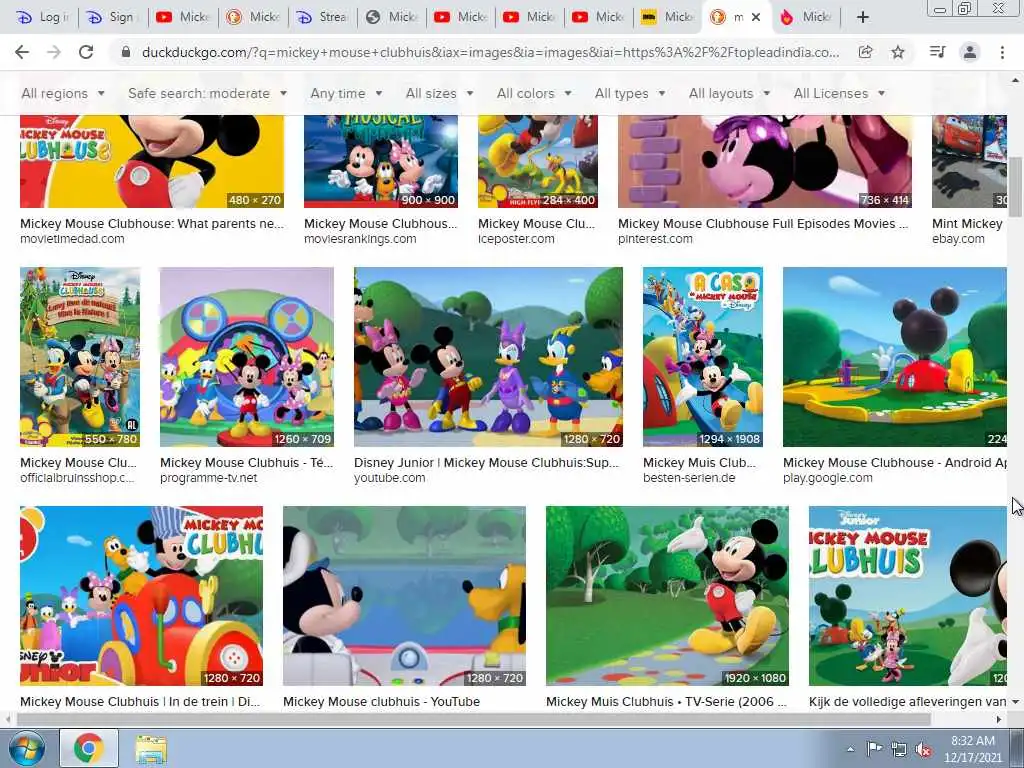This screenshot has width=1024, height=768.
Task: Open a new browser tab
Action: (863, 18)
